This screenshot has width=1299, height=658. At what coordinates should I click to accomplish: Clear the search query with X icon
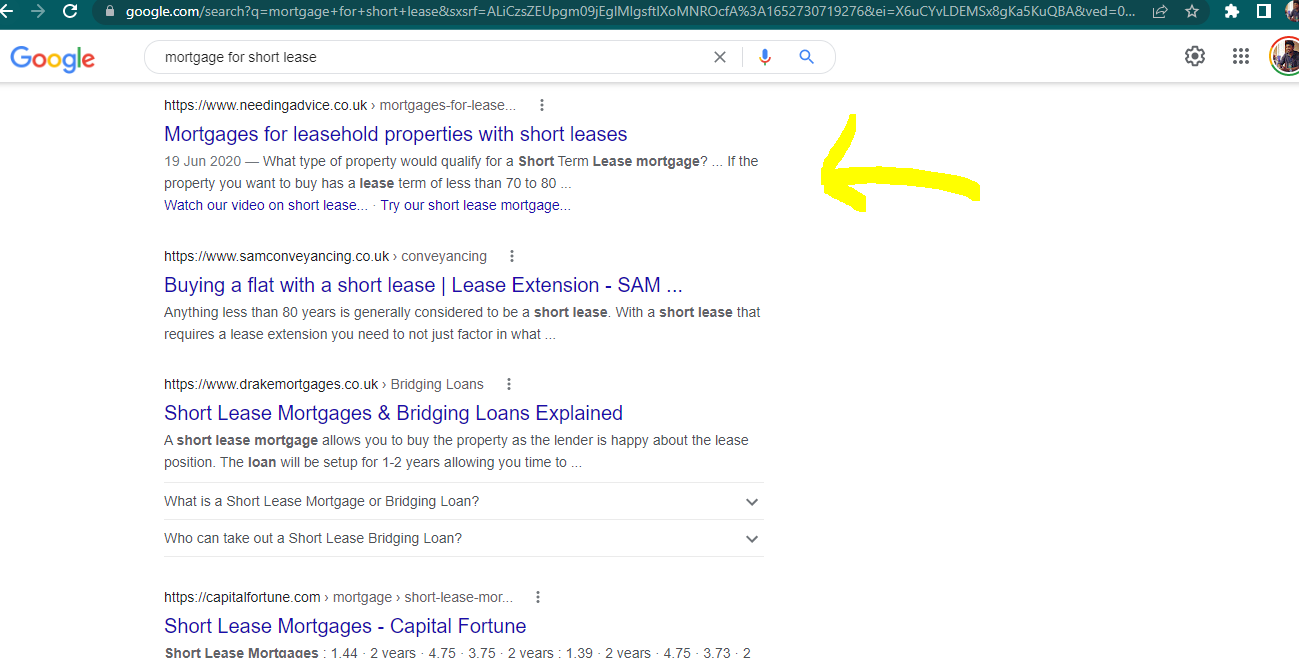[x=719, y=57]
